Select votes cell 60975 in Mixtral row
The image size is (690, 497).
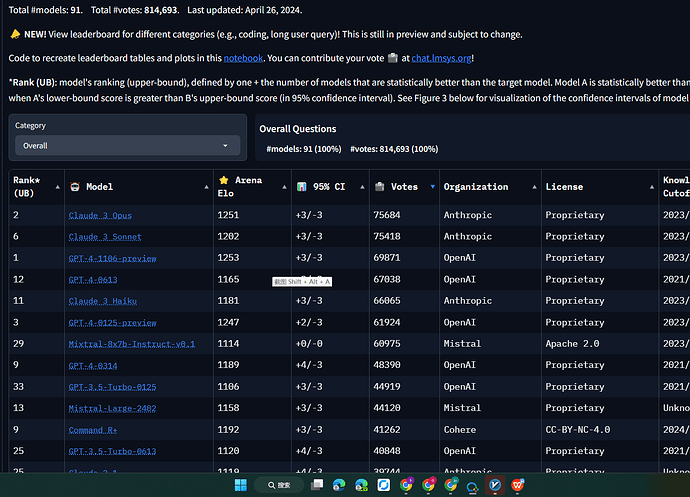(387, 344)
